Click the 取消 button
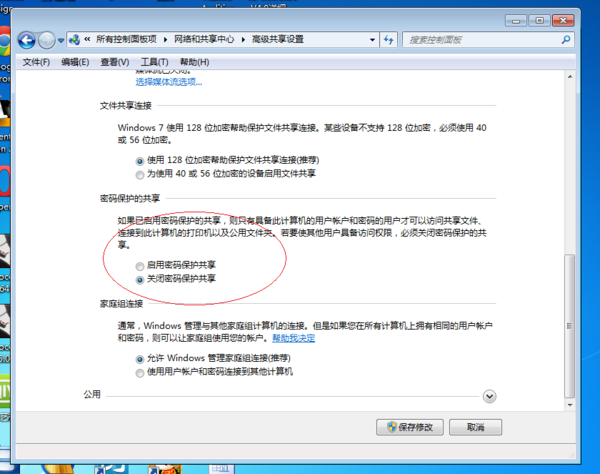 (475, 427)
